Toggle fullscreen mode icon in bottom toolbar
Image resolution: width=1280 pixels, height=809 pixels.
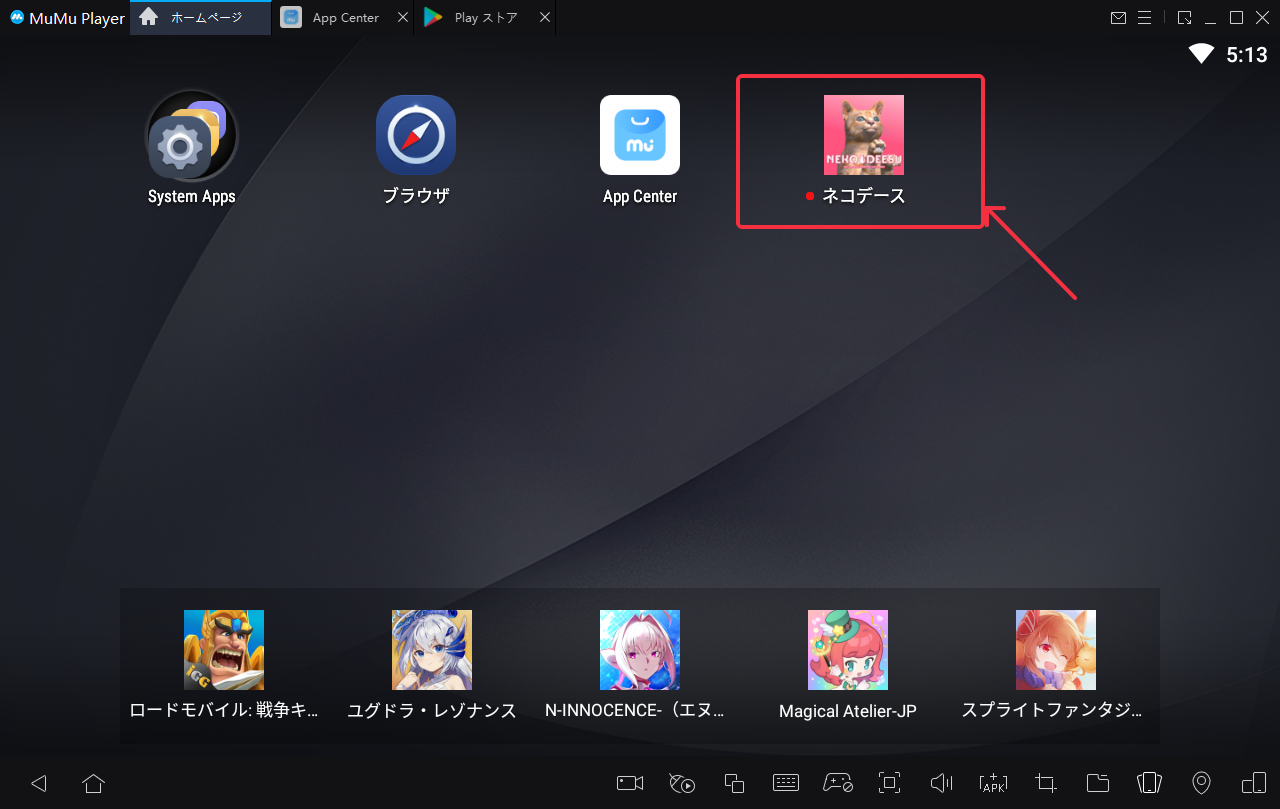click(889, 783)
